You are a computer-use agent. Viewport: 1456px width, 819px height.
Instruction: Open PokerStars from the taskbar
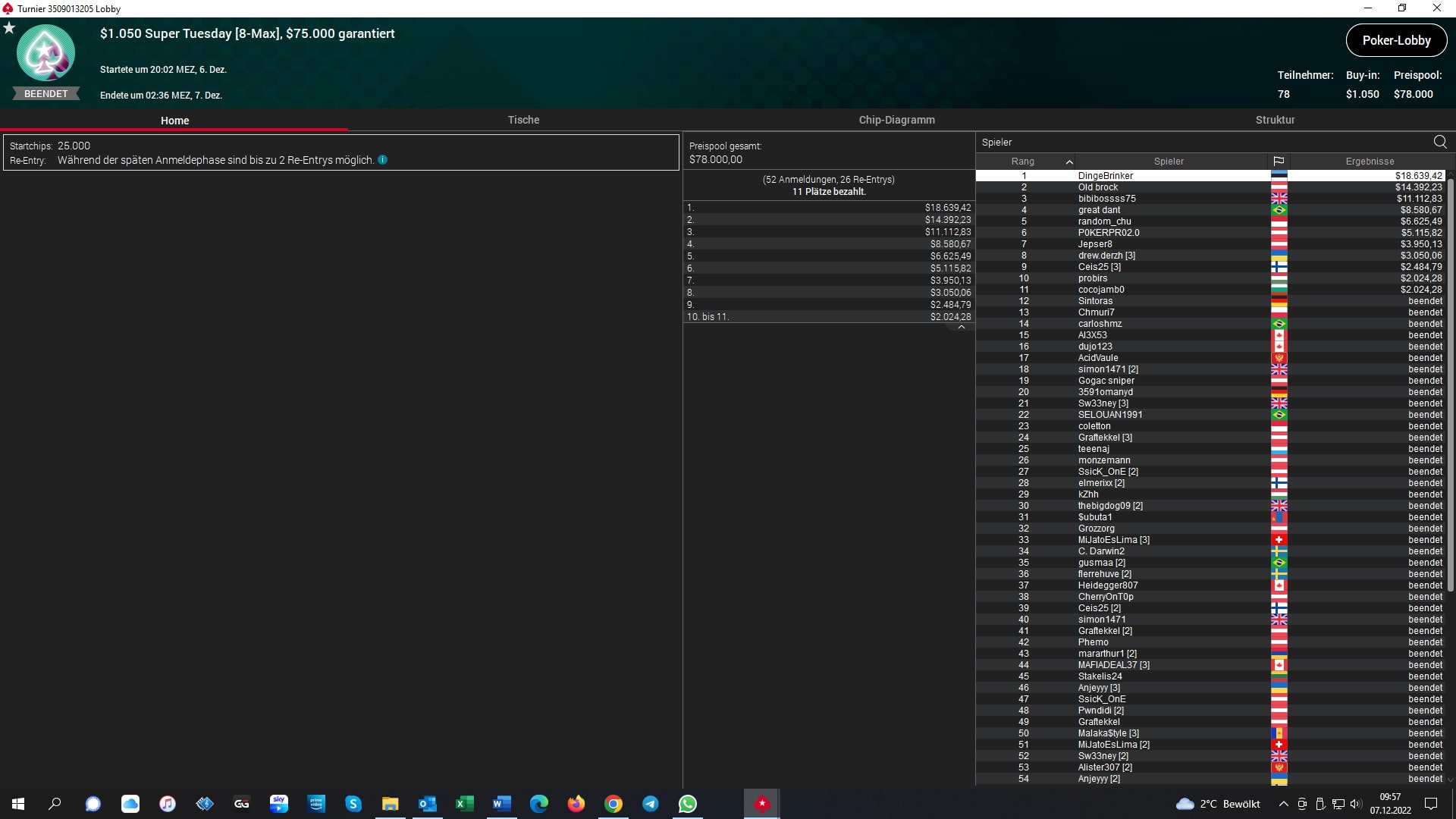coord(761,804)
